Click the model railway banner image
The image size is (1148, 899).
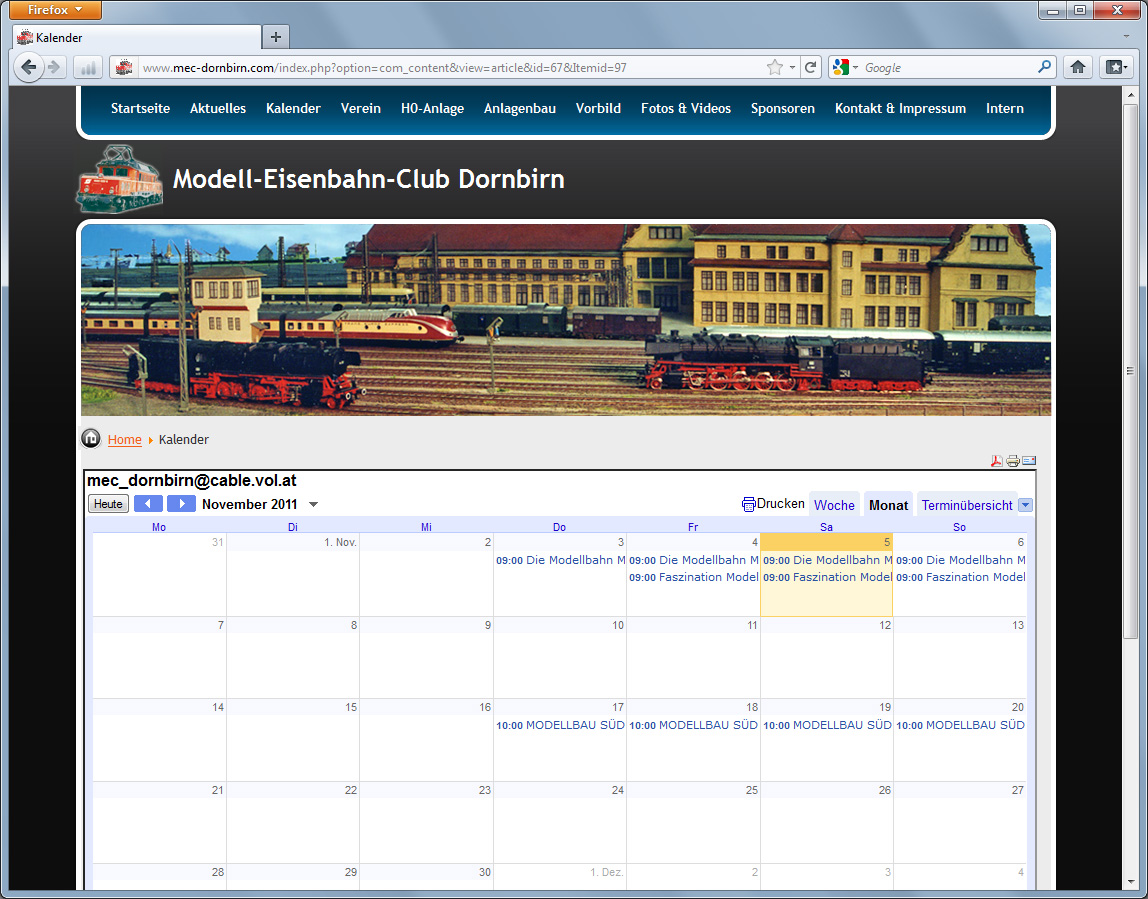tap(566, 320)
